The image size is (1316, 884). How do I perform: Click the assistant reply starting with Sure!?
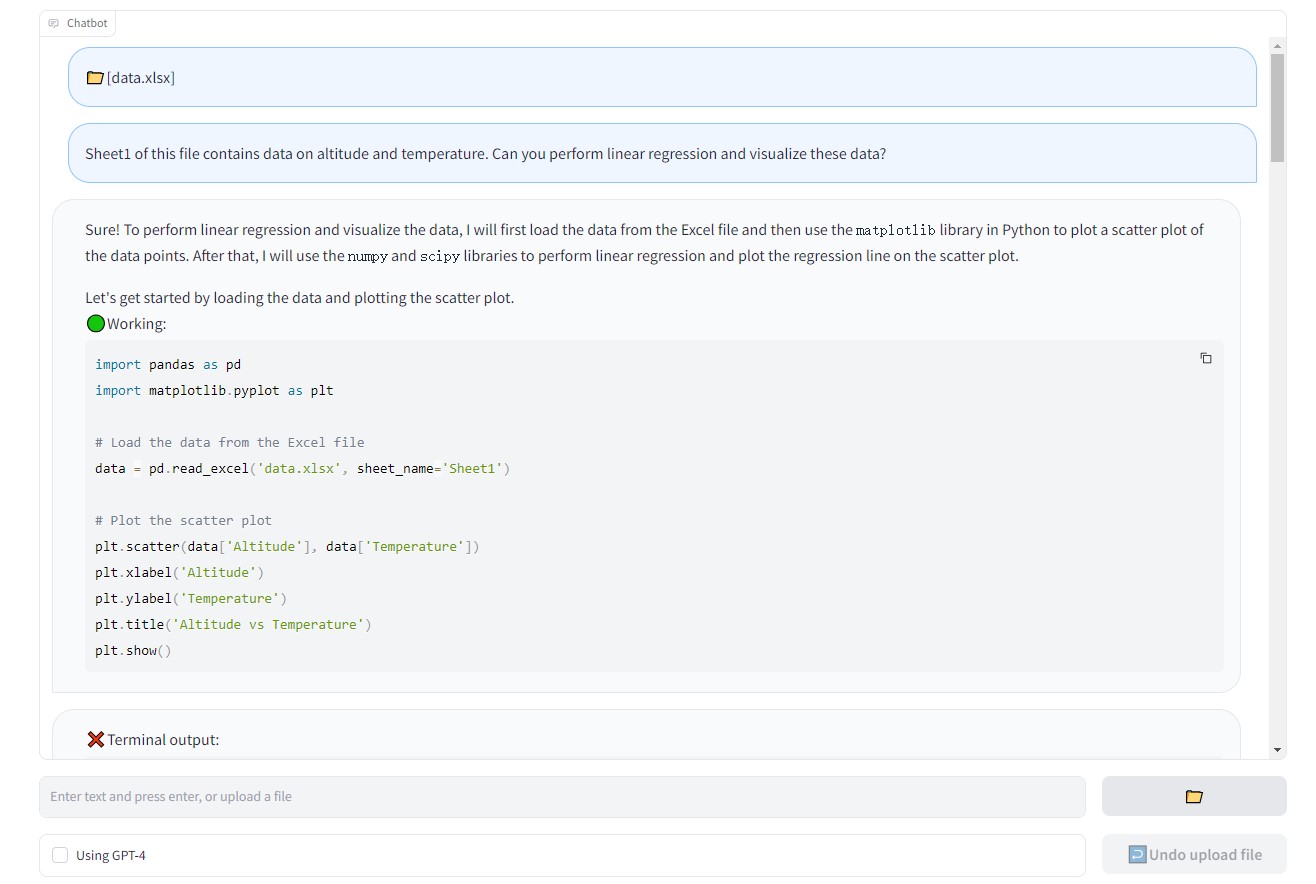(646, 242)
